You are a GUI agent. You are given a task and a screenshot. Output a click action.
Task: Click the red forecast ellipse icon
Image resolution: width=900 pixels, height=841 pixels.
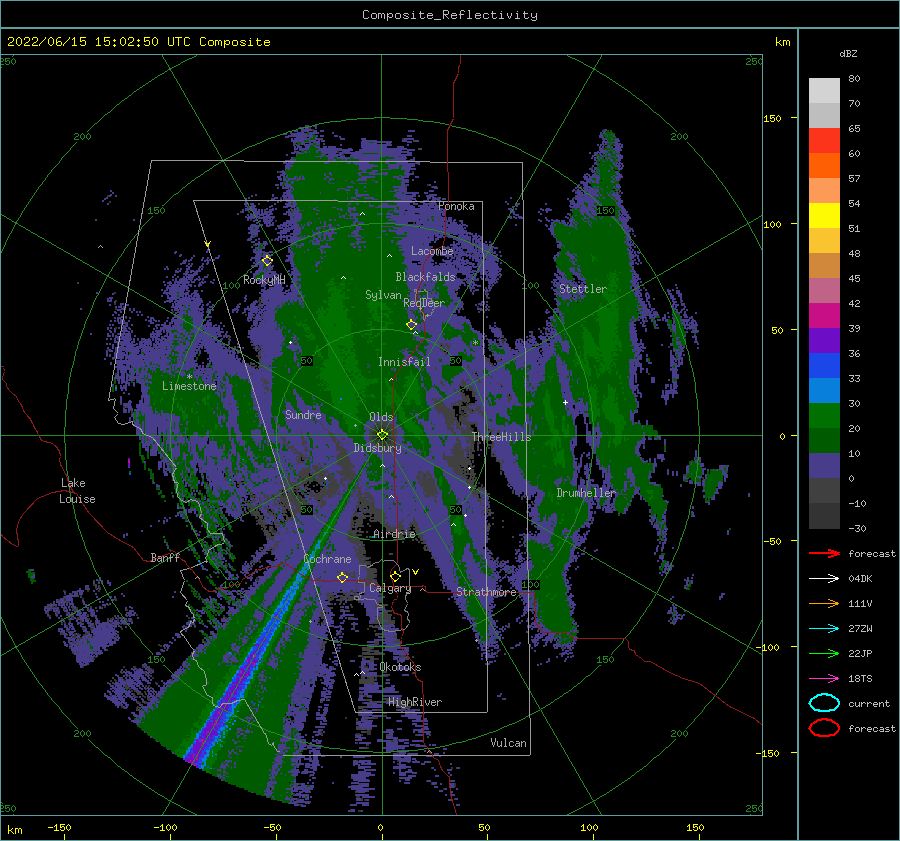824,728
